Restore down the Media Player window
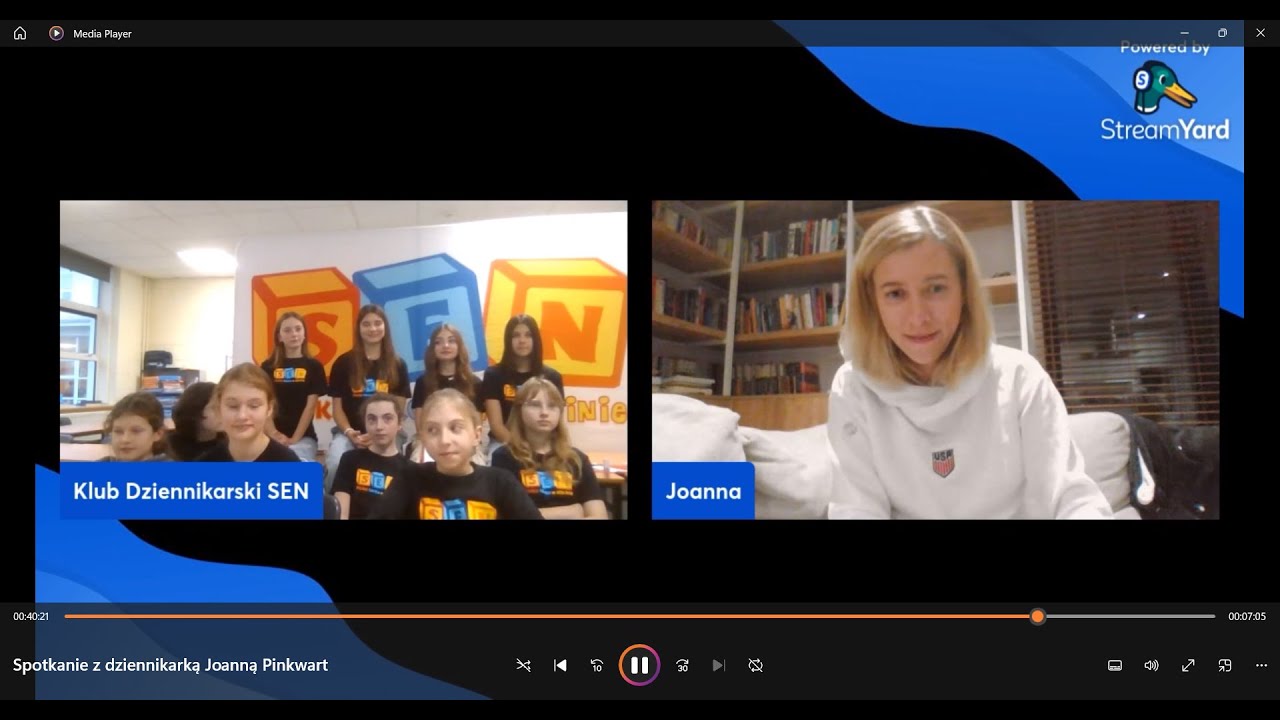The height and width of the screenshot is (720, 1280). (1222, 33)
